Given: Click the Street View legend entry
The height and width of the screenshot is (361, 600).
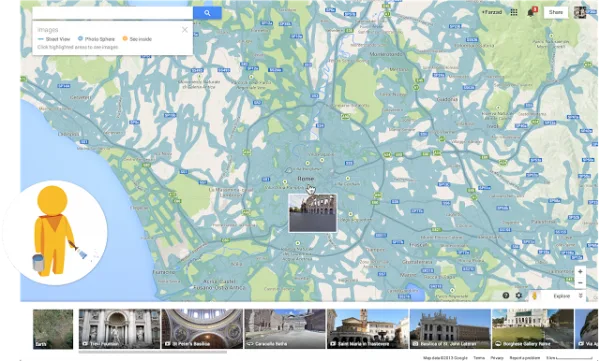Looking at the screenshot, I should coord(54,39).
